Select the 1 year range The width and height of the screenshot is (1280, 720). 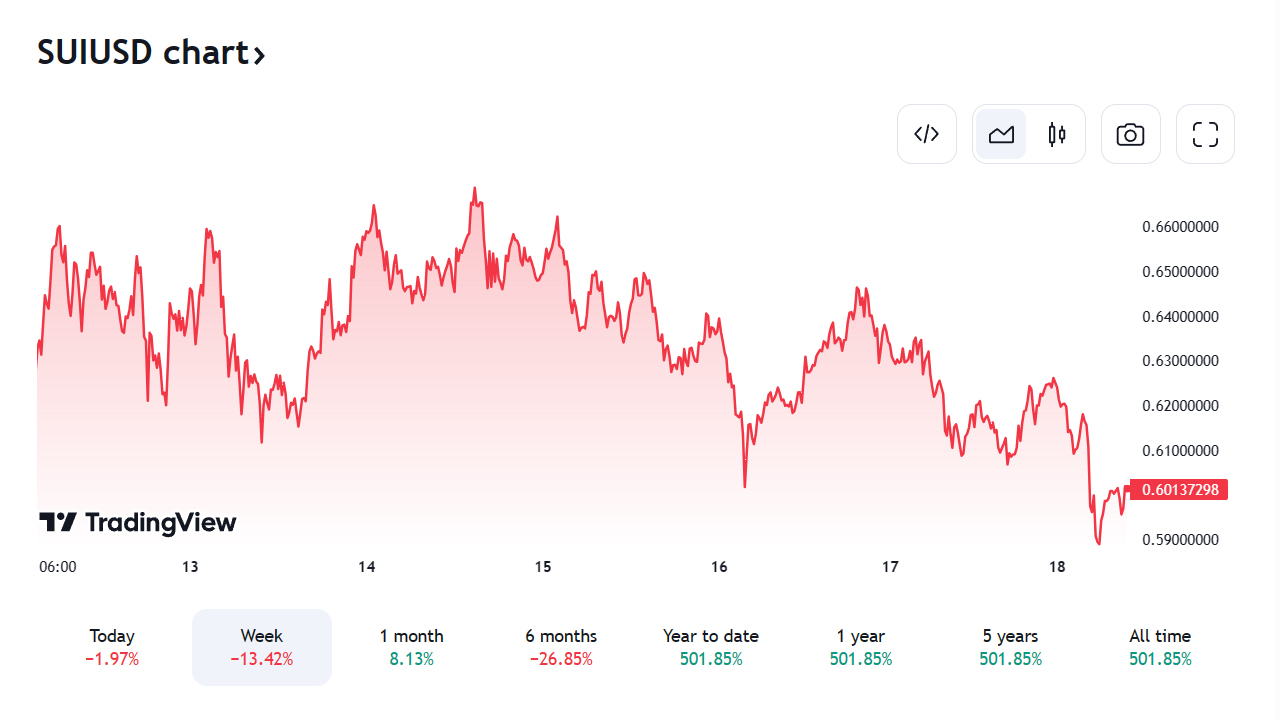coord(861,647)
